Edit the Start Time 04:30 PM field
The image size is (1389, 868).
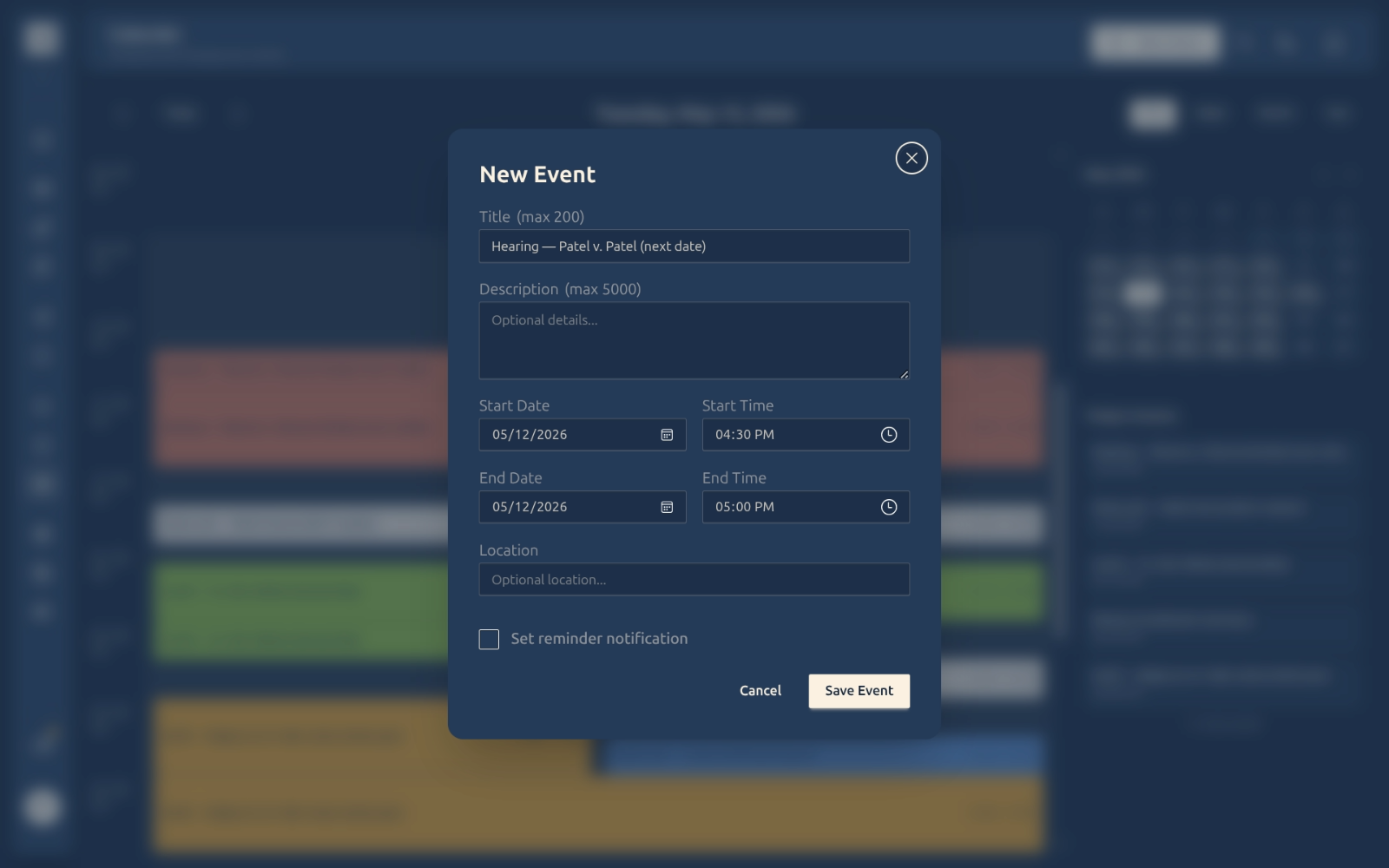[806, 435]
